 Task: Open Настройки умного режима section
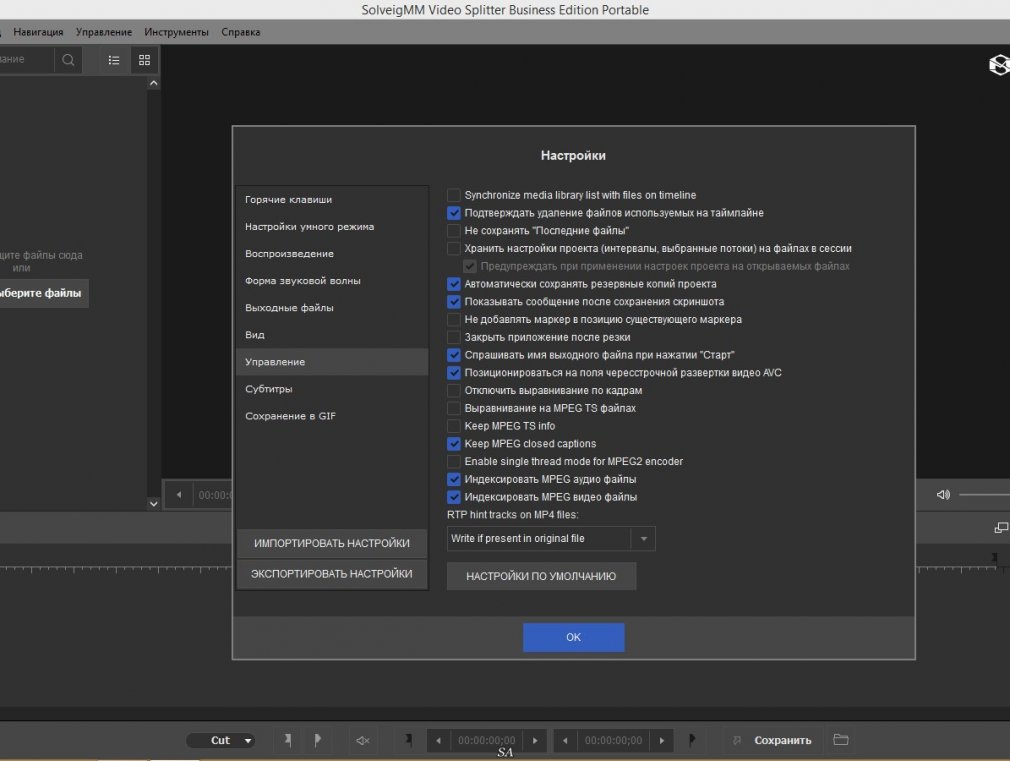pyautogui.click(x=332, y=227)
